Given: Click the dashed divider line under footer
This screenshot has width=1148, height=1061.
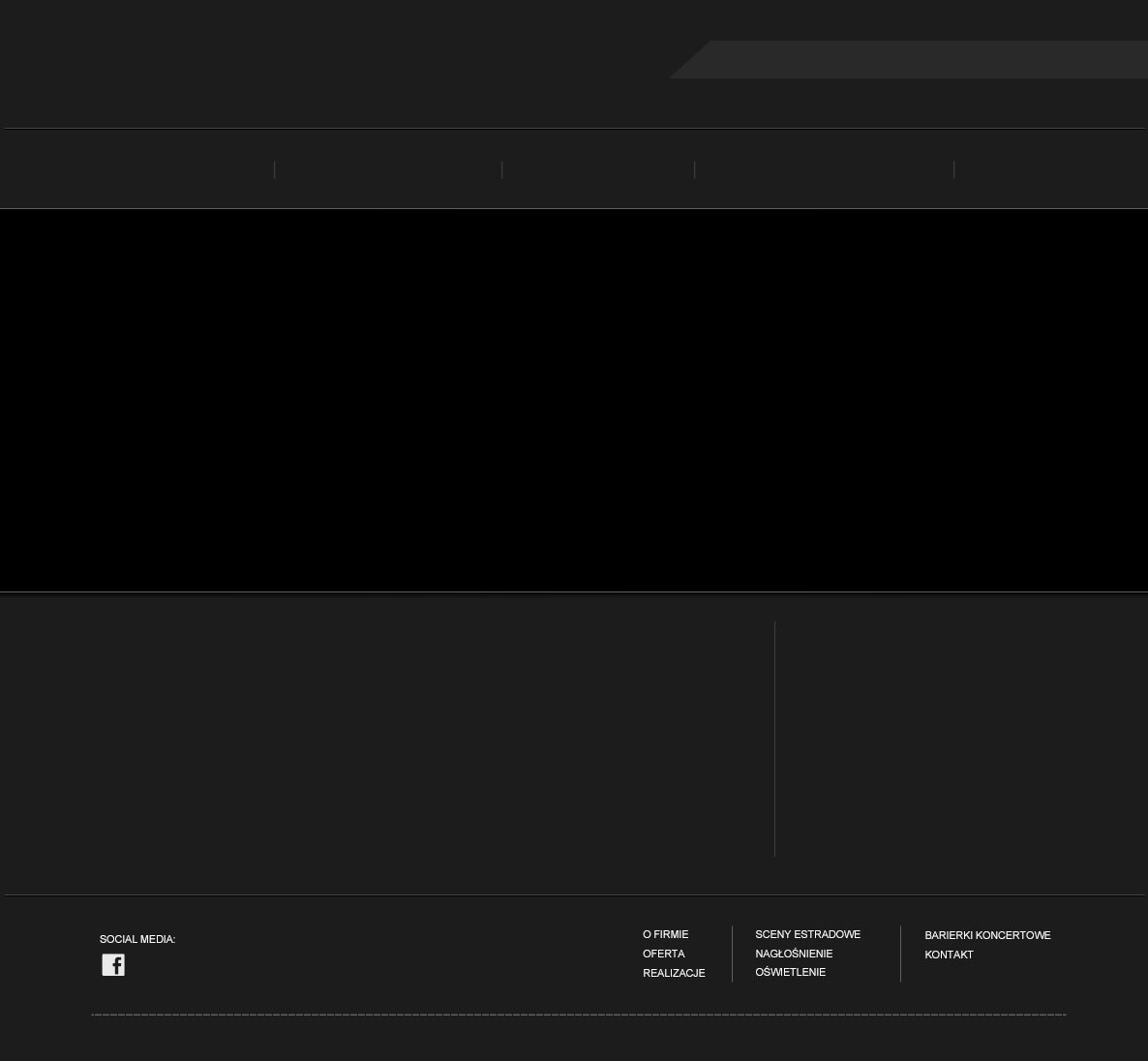Looking at the screenshot, I should click(x=579, y=1016).
